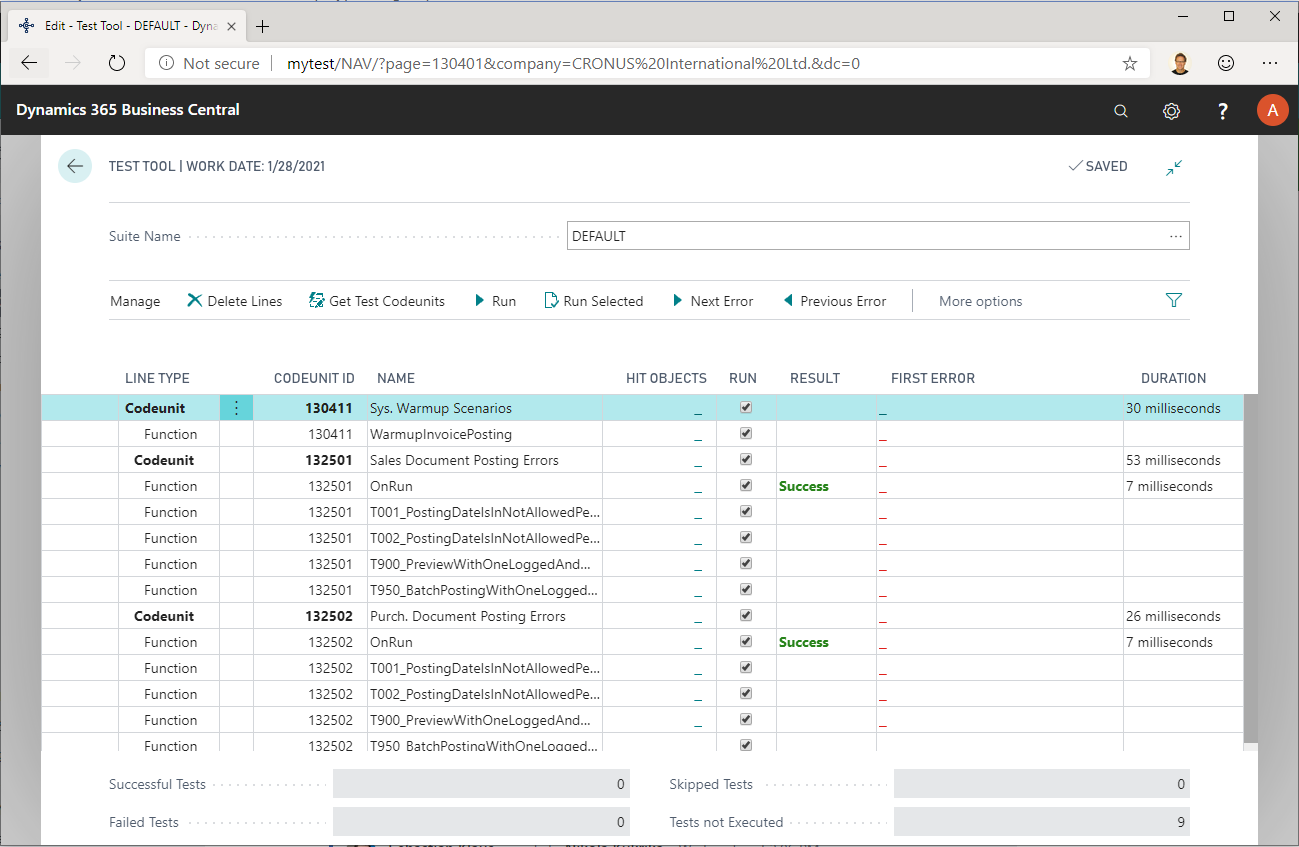
Task: Click the SAVED status indicator
Action: tap(1098, 166)
